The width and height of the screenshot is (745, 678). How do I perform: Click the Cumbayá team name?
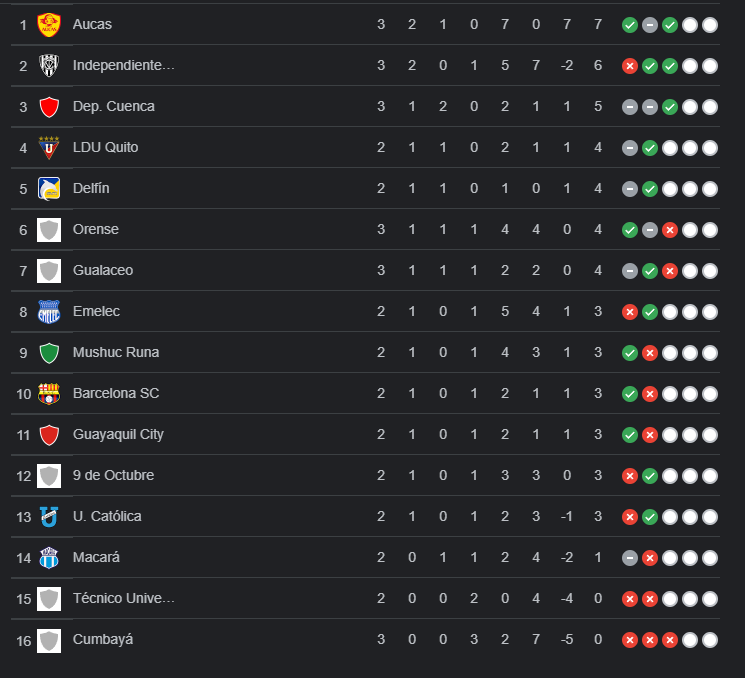click(103, 639)
